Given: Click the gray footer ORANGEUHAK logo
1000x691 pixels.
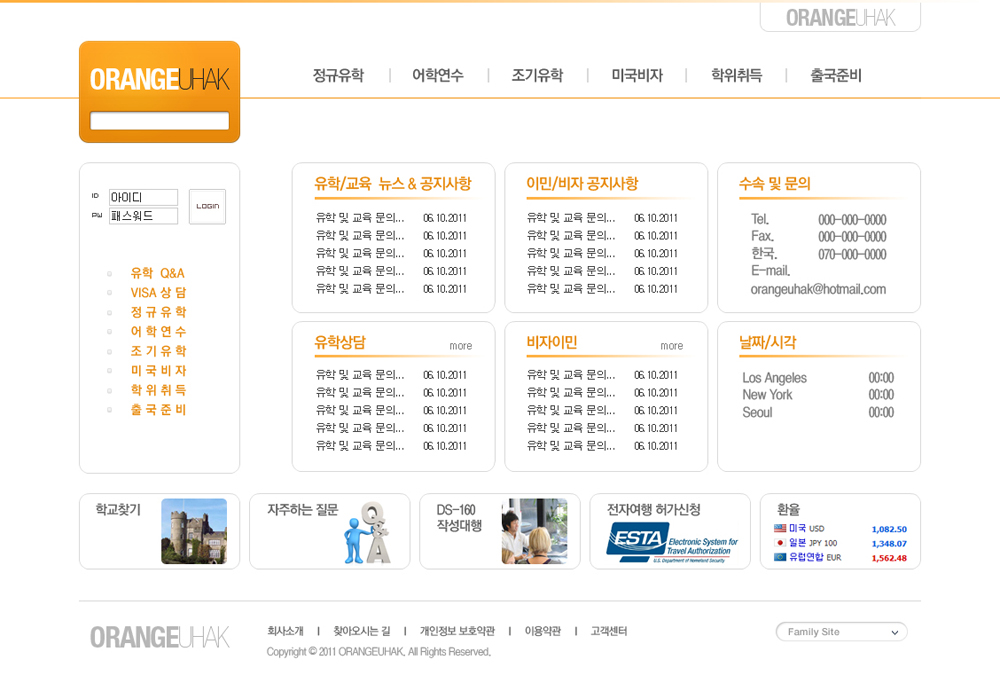Looking at the screenshot, I should coord(160,637).
